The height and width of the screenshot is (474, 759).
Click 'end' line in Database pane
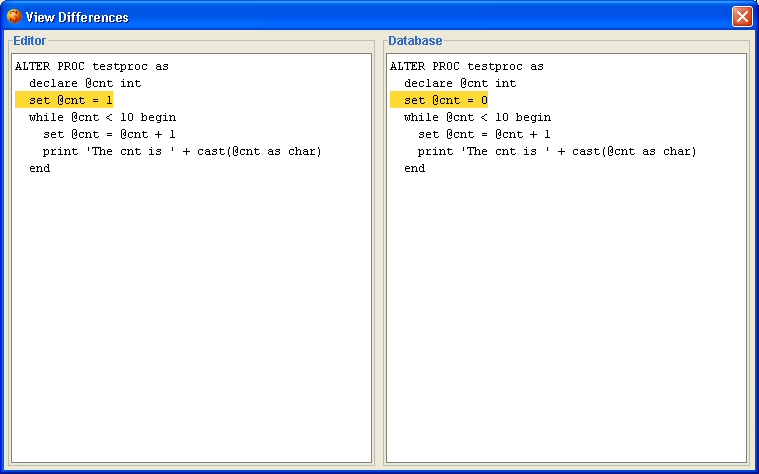(x=415, y=168)
